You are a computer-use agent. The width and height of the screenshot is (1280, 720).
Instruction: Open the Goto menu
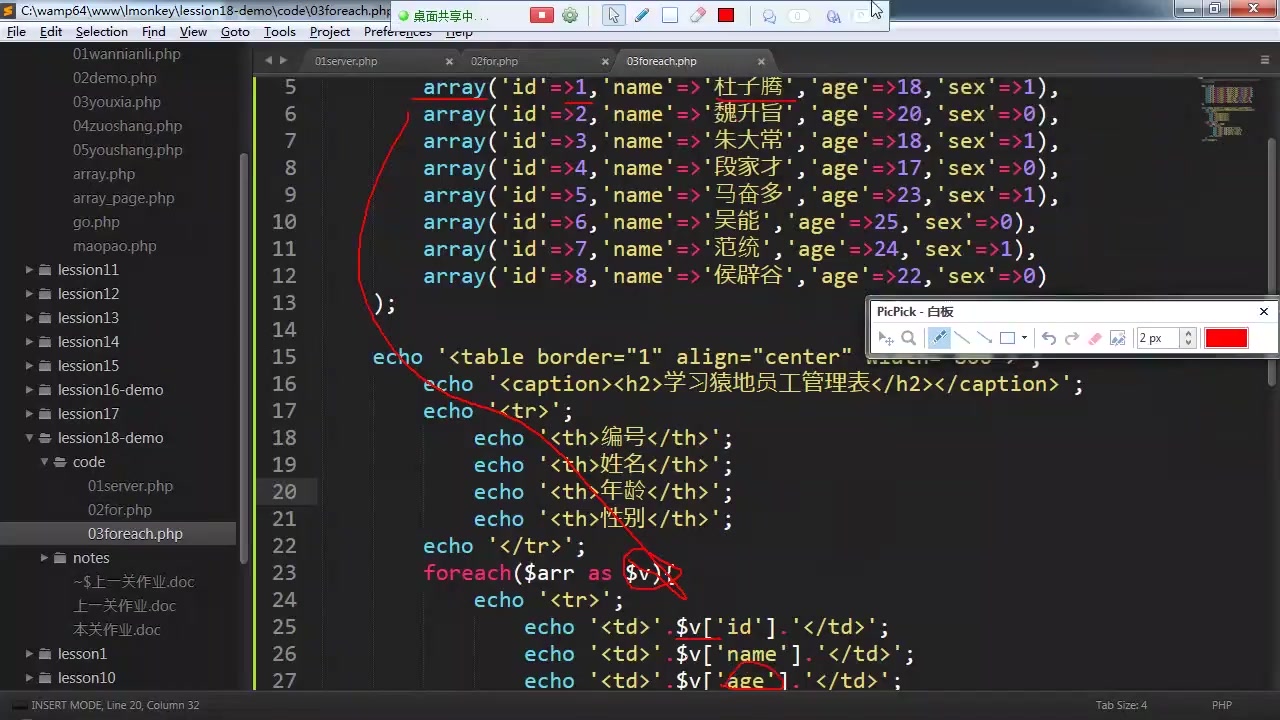pos(235,32)
